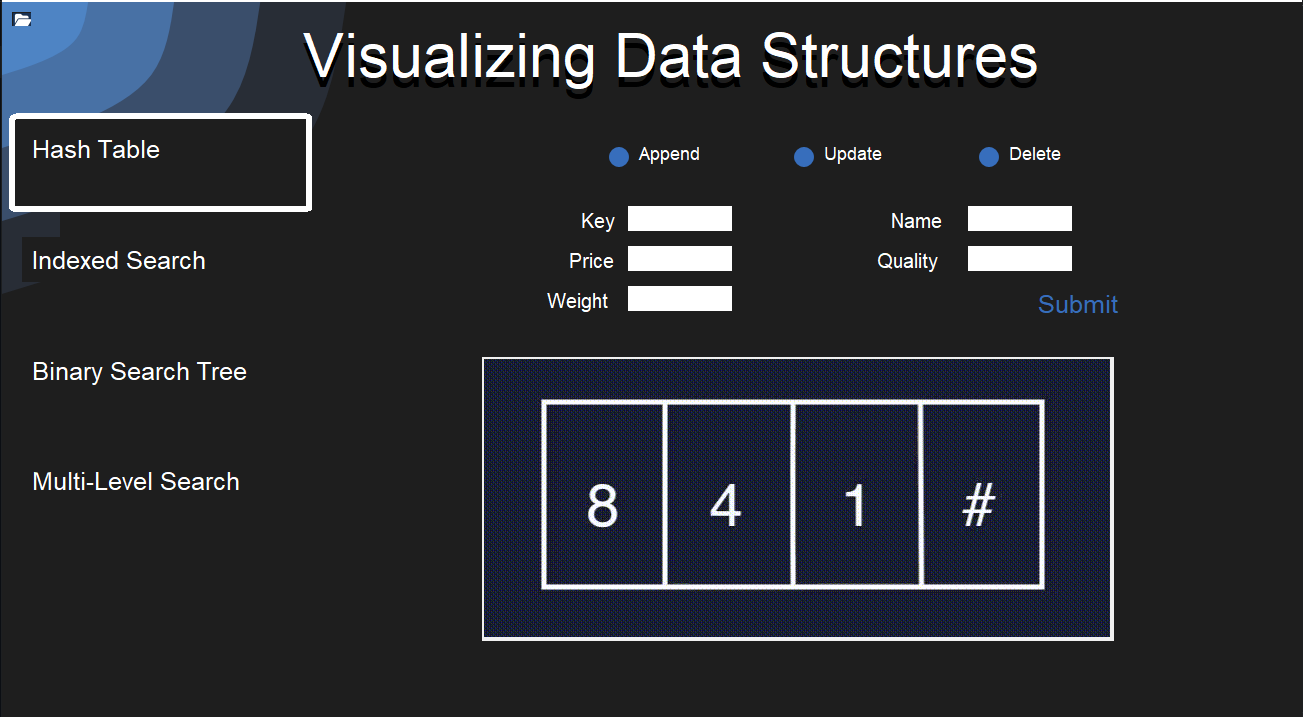Select the hash table cell containing 4
Image resolution: width=1303 pixels, height=717 pixels.
pos(730,493)
